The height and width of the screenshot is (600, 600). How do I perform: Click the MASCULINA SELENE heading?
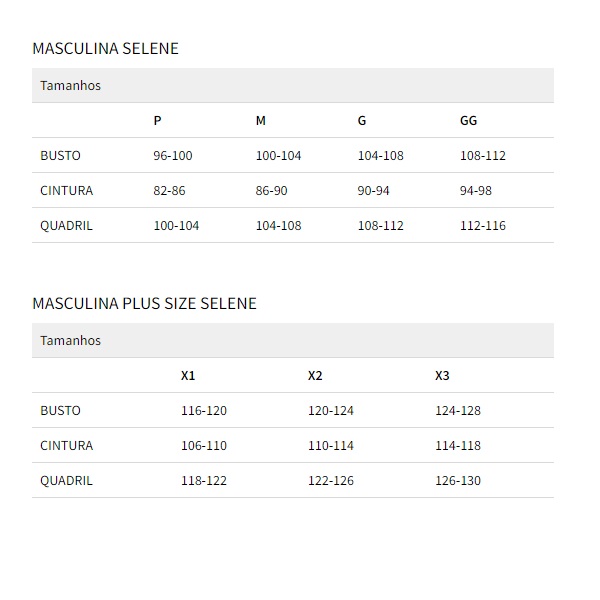pyautogui.click(x=105, y=48)
